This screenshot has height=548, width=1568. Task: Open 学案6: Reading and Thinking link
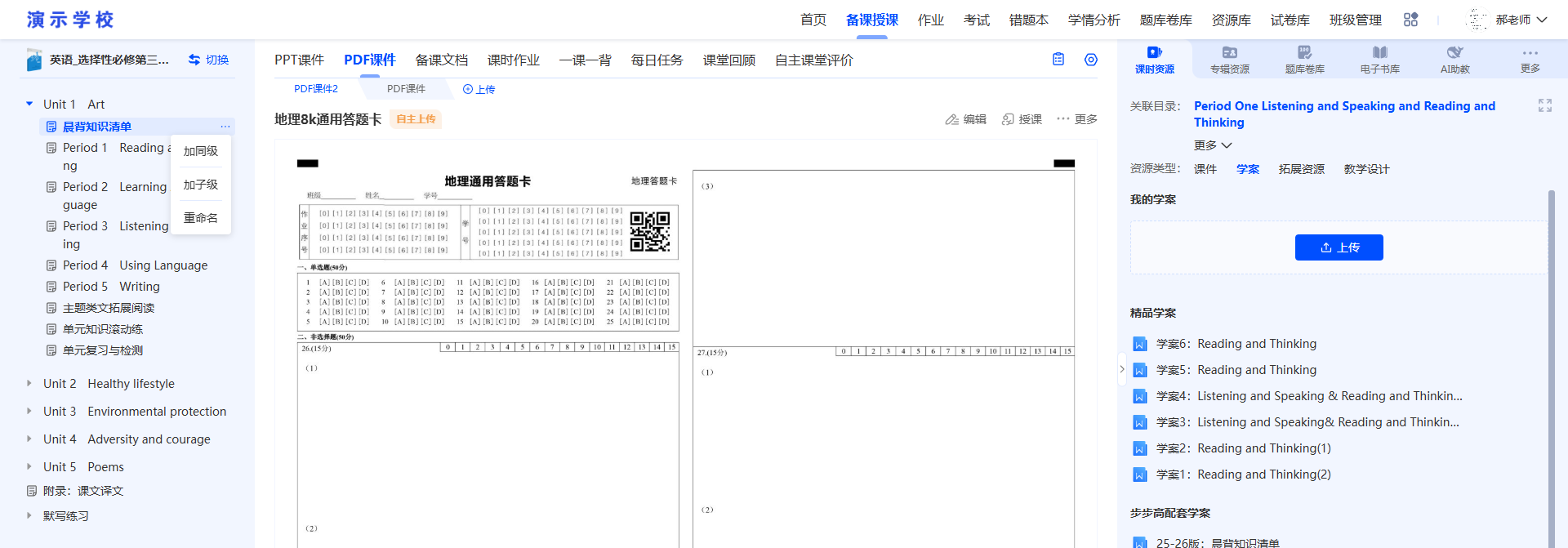point(1236,344)
